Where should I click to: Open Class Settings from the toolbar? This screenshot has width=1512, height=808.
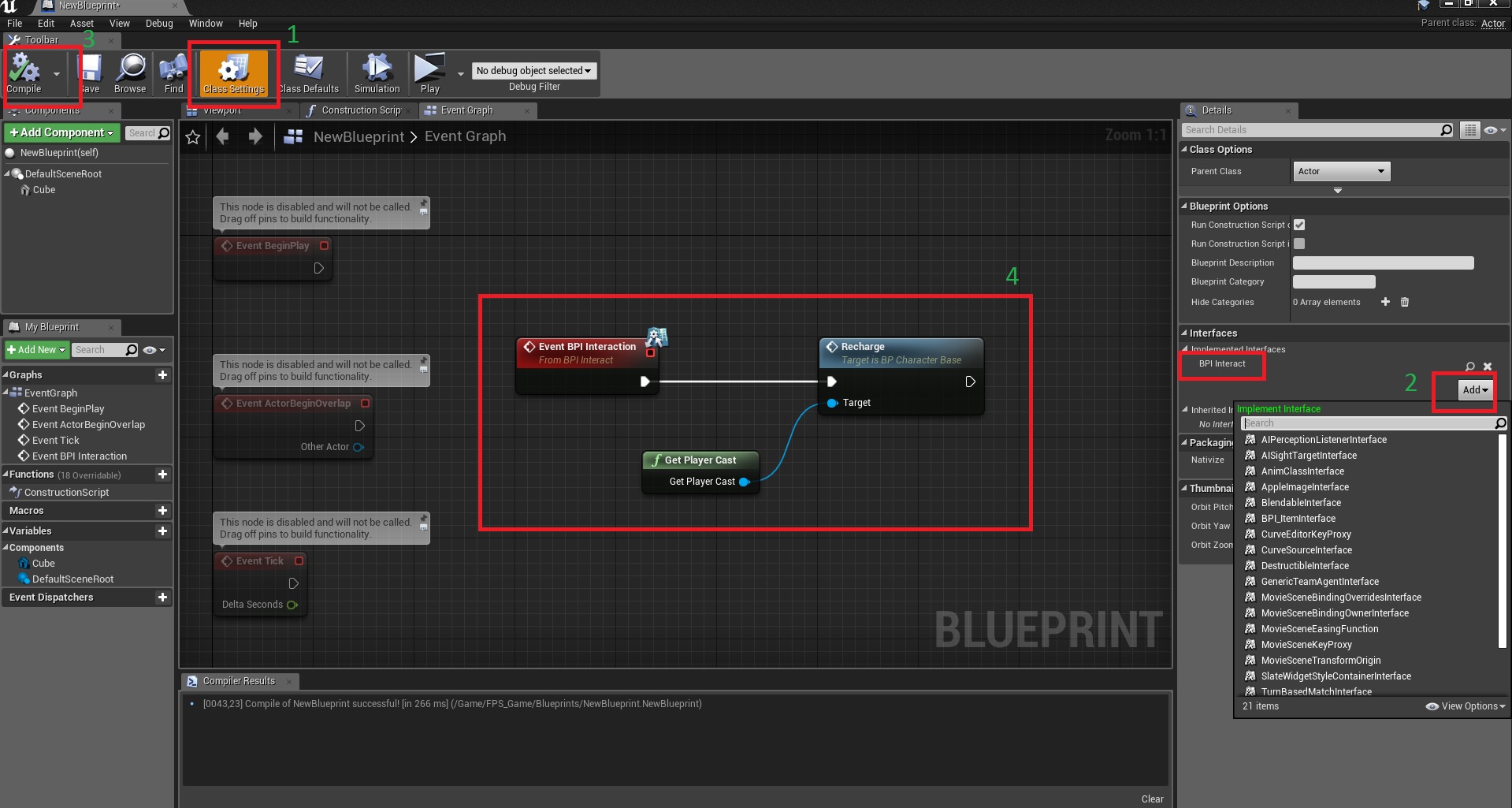(x=233, y=73)
